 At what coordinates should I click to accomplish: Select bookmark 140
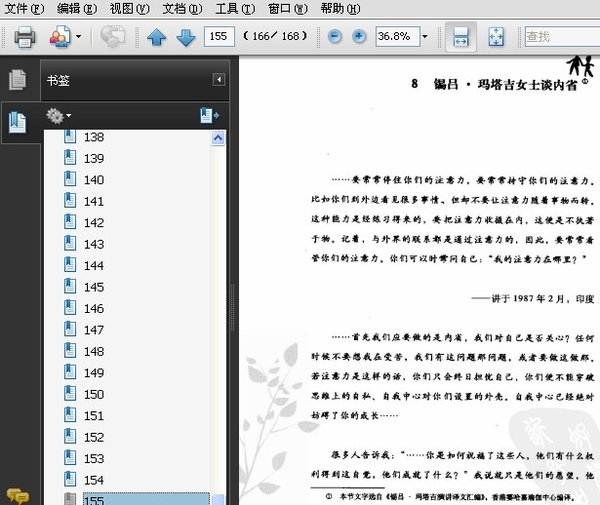94,180
